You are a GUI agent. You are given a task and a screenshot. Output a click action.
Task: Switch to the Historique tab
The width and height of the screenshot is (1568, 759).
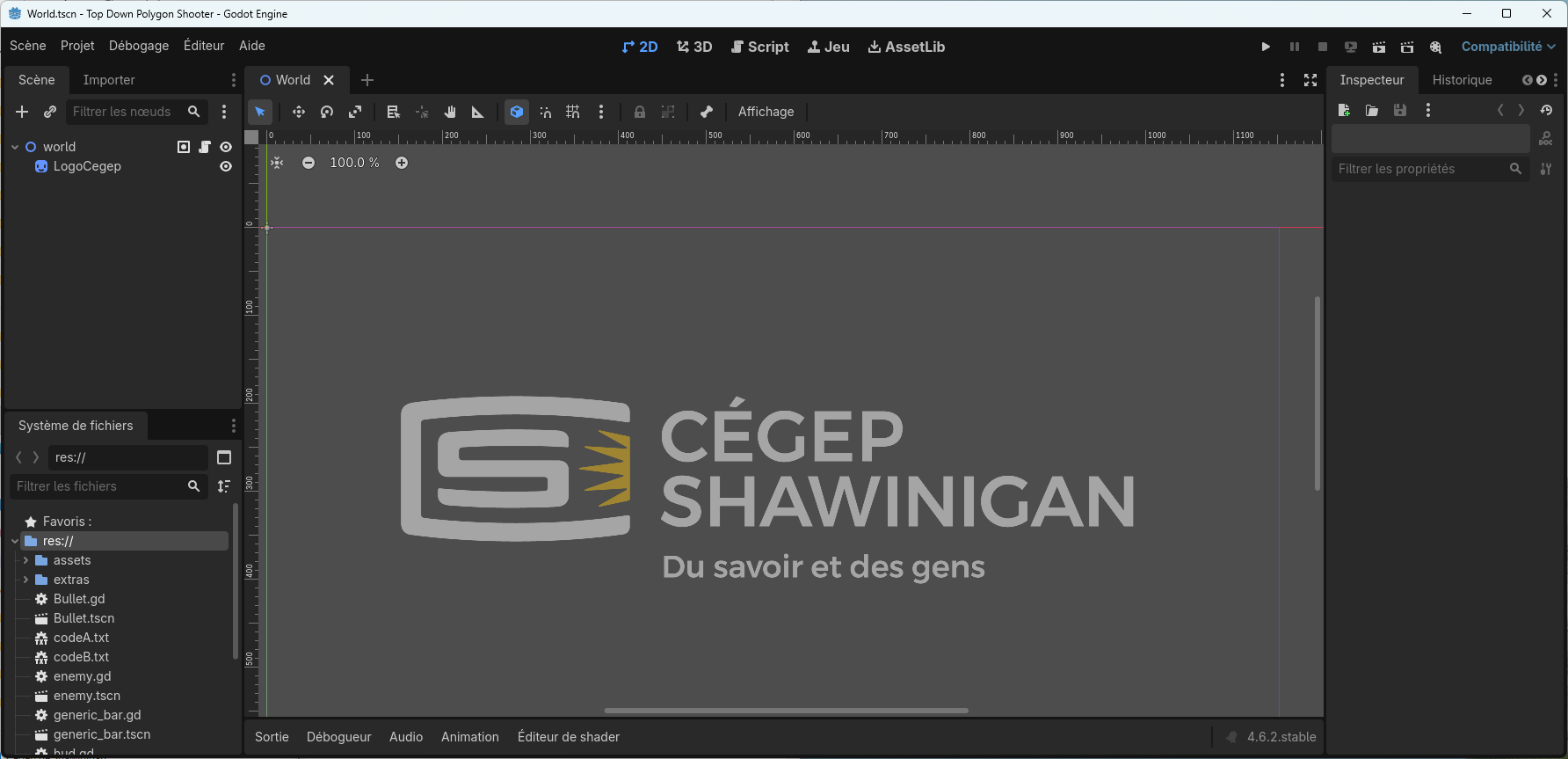click(x=1463, y=80)
